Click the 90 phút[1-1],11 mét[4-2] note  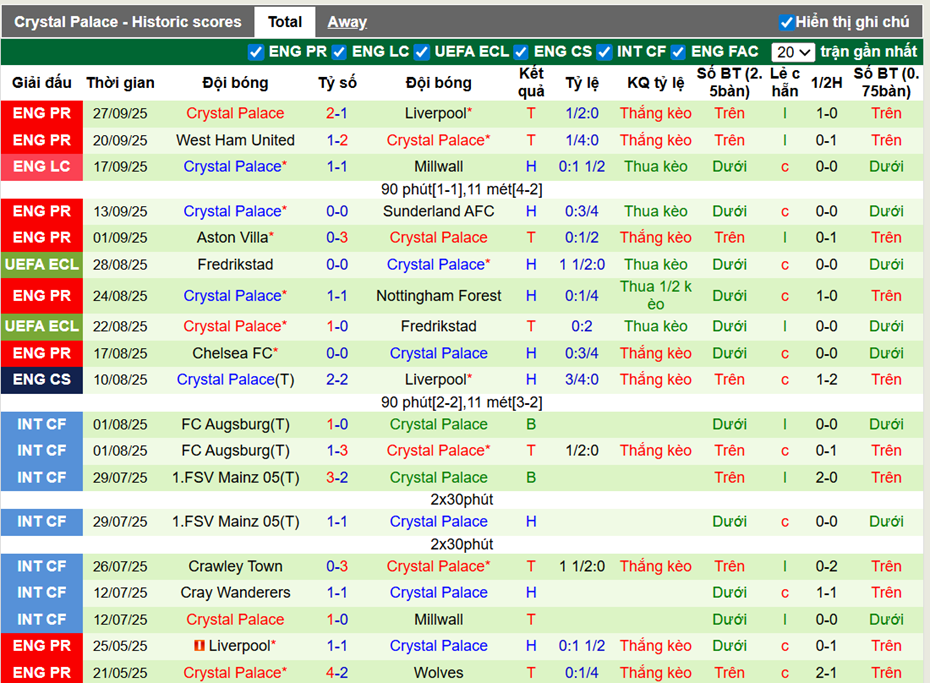[461, 190]
